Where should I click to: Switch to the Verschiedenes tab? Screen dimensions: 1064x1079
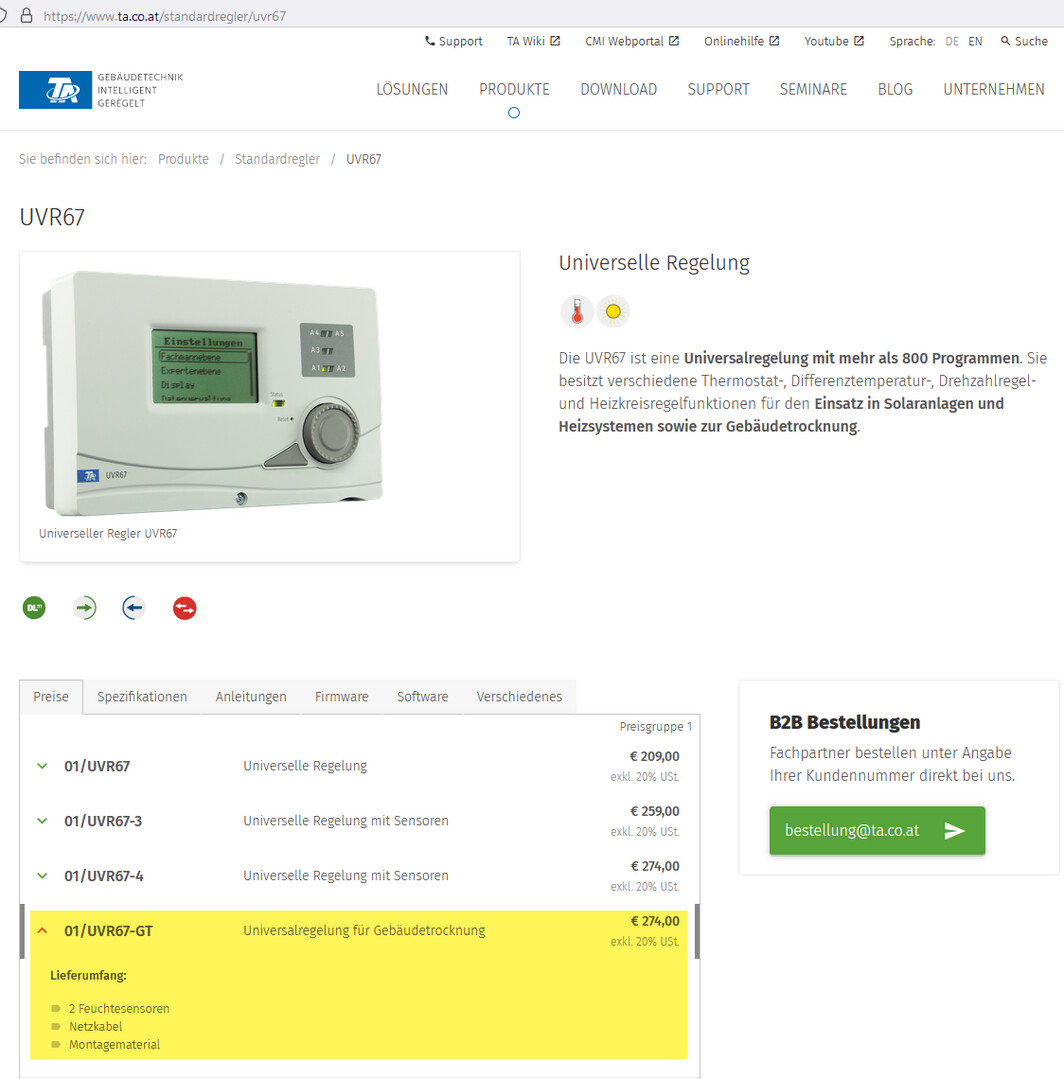point(519,696)
